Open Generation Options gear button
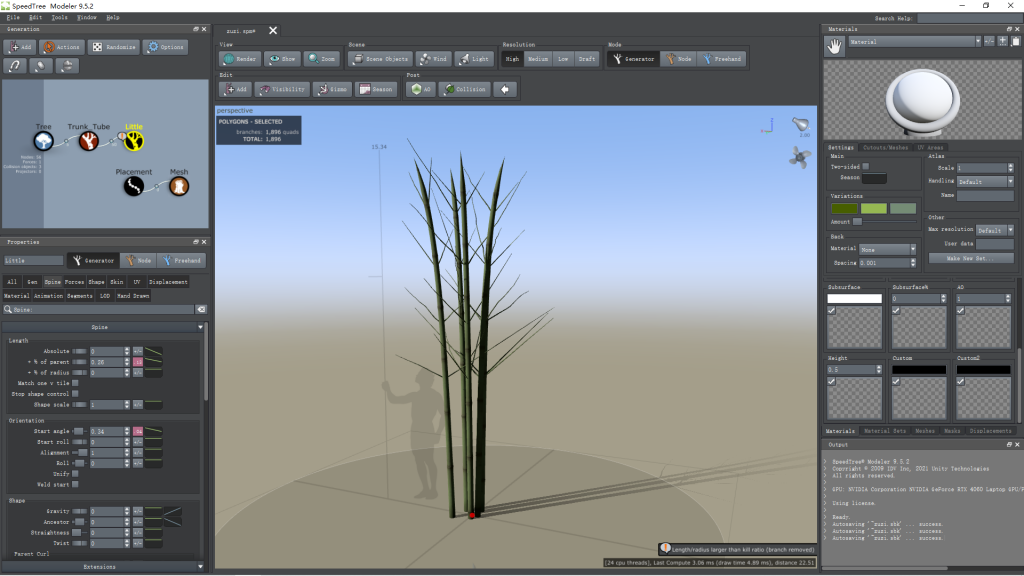This screenshot has width=1024, height=576. [166, 47]
